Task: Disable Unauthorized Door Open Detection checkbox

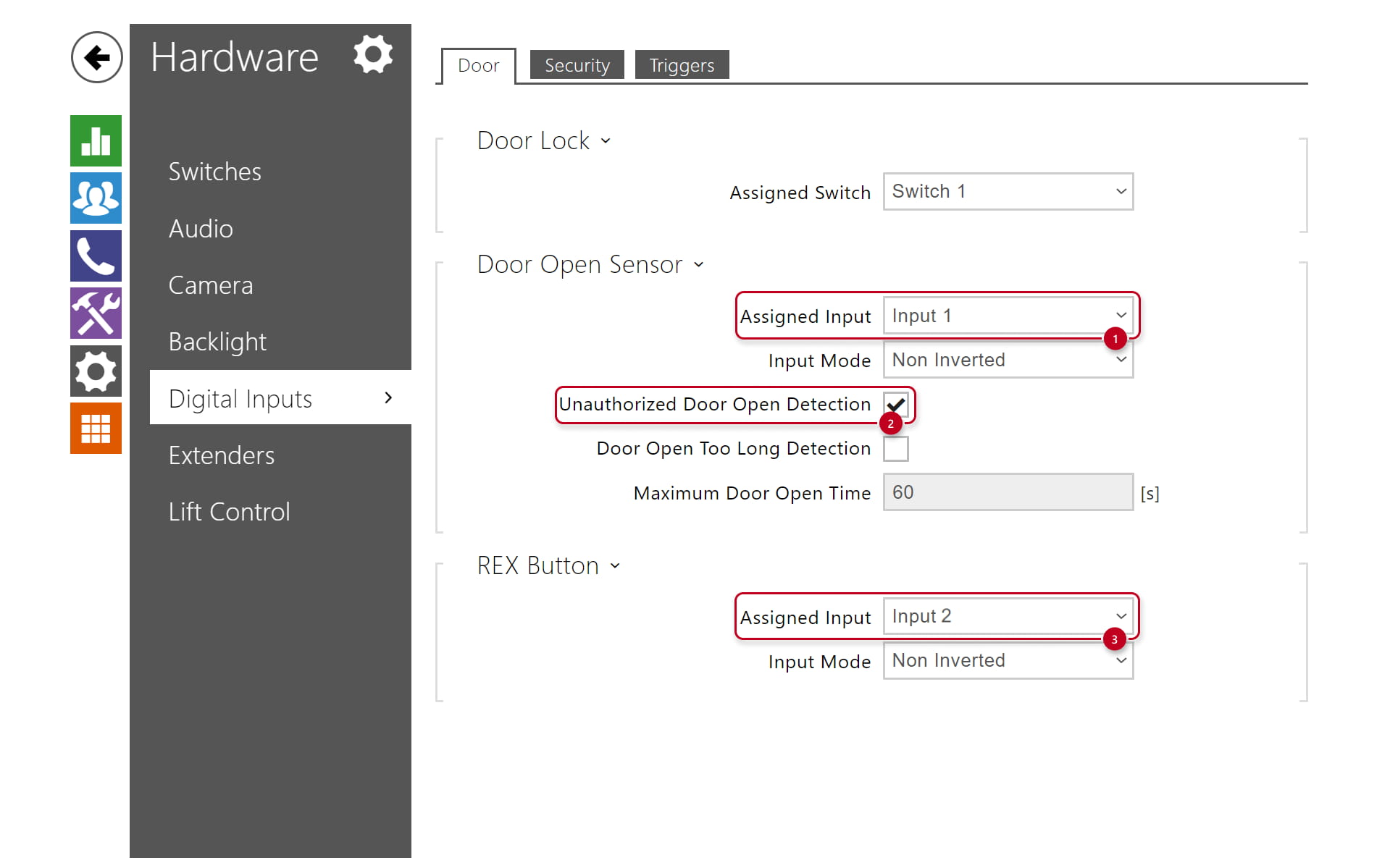Action: tap(896, 404)
